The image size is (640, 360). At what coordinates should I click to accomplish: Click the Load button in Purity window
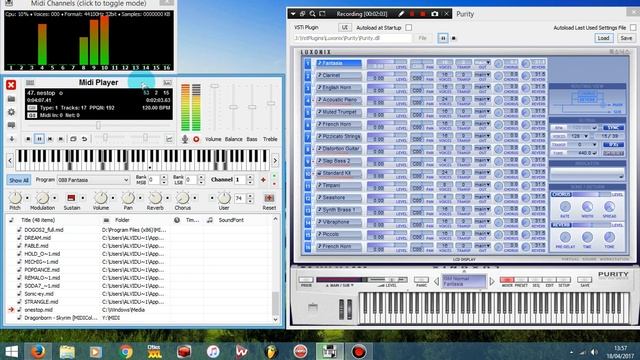[603, 38]
